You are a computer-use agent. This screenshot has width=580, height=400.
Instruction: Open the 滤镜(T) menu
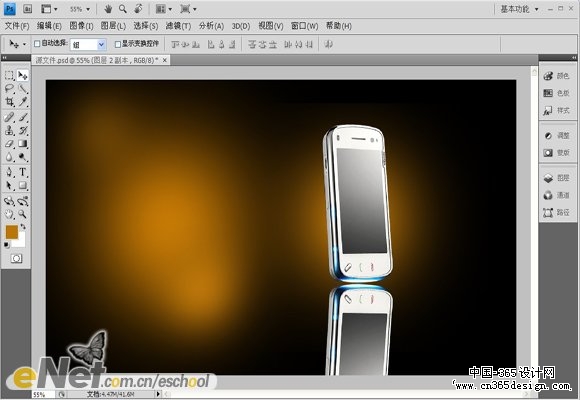coord(178,26)
